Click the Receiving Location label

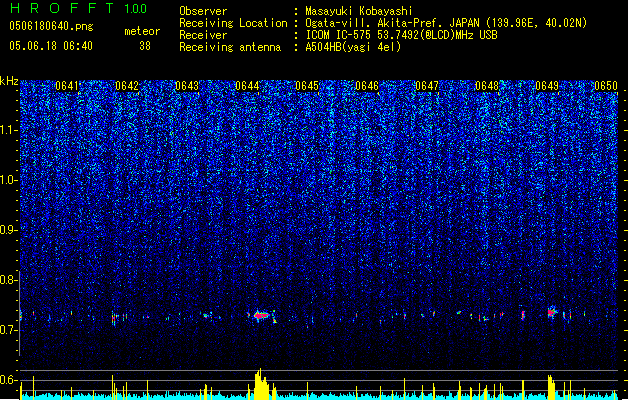(x=233, y=23)
